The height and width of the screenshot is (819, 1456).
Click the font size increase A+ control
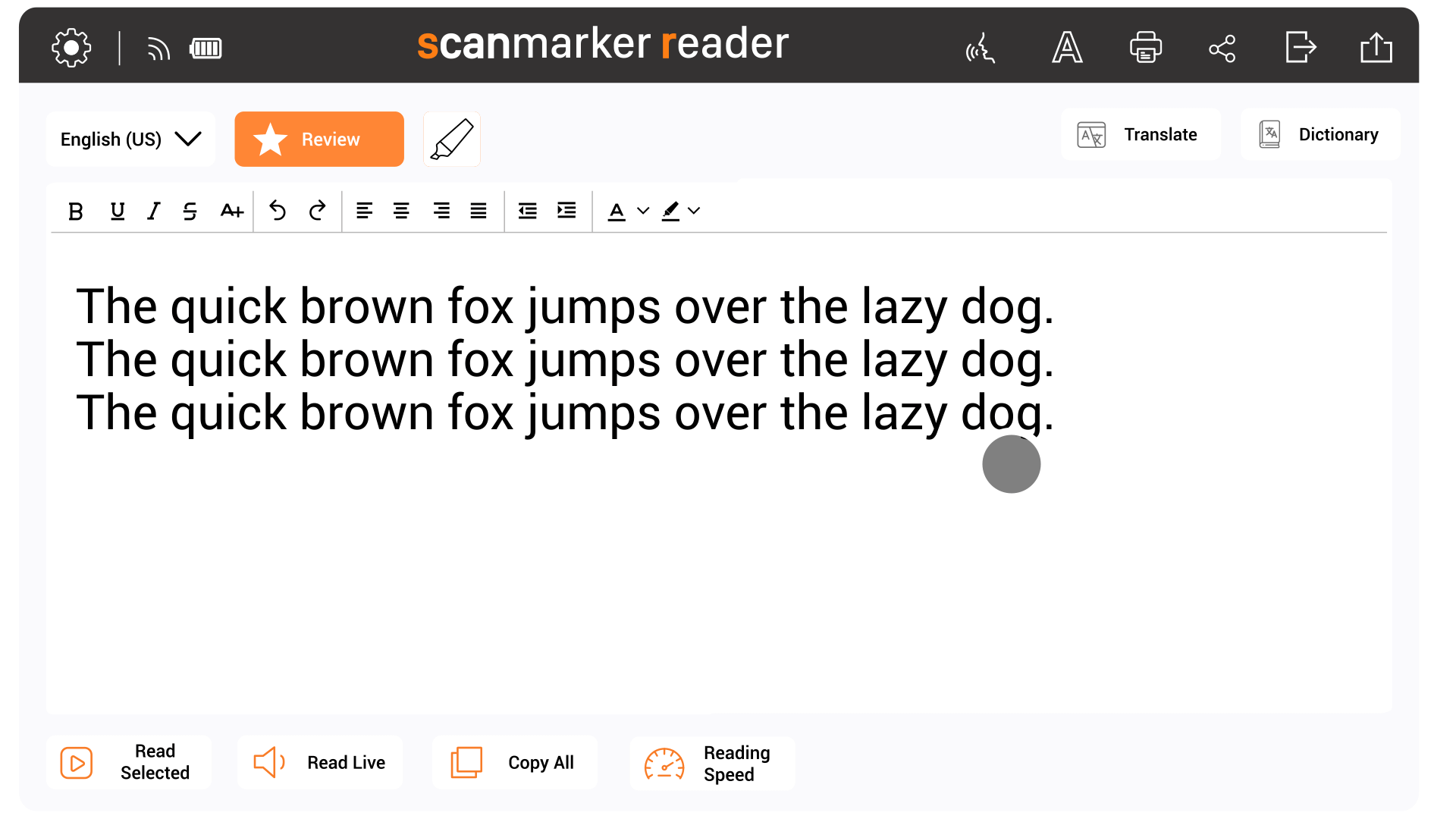pyautogui.click(x=231, y=210)
